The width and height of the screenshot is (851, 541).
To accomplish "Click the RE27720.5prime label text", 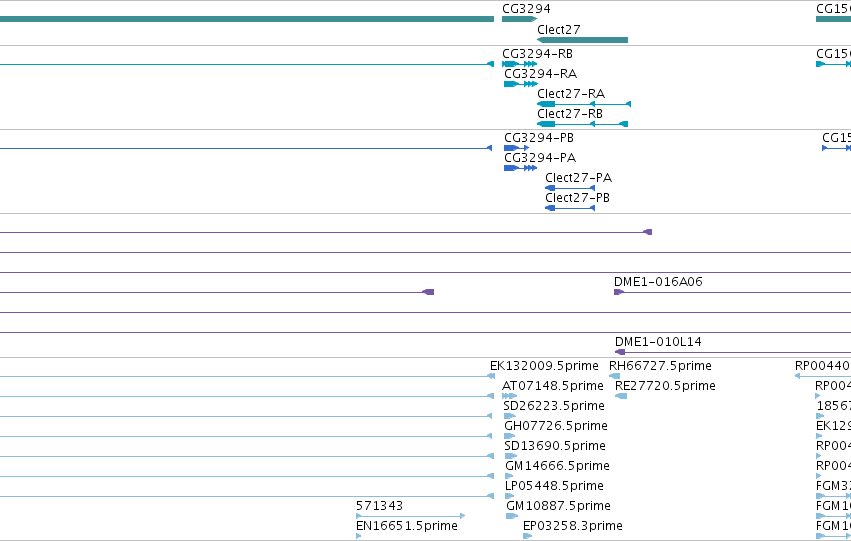I will tap(665, 386).
